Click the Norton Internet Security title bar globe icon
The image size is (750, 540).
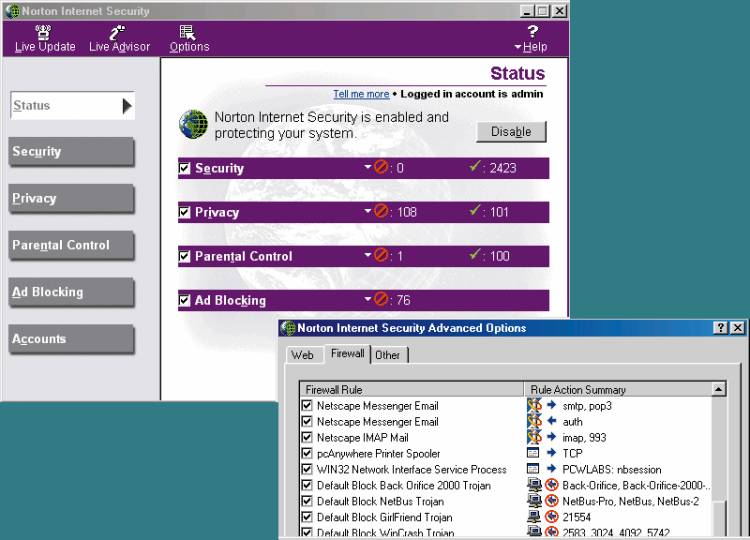click(x=12, y=11)
